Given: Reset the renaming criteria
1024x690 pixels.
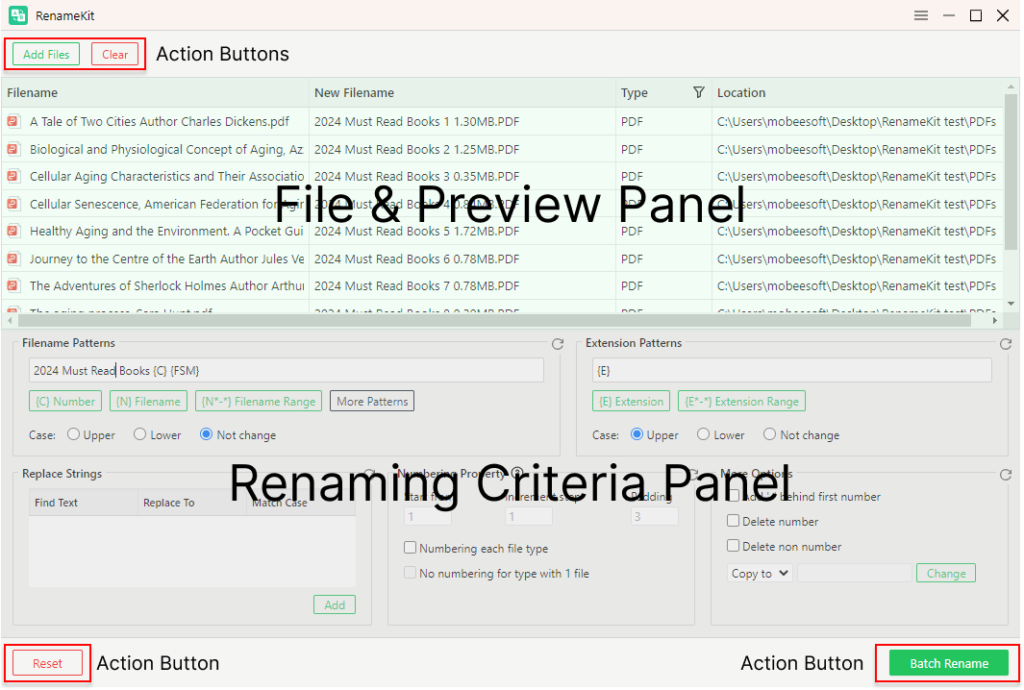Looking at the screenshot, I should (47, 663).
